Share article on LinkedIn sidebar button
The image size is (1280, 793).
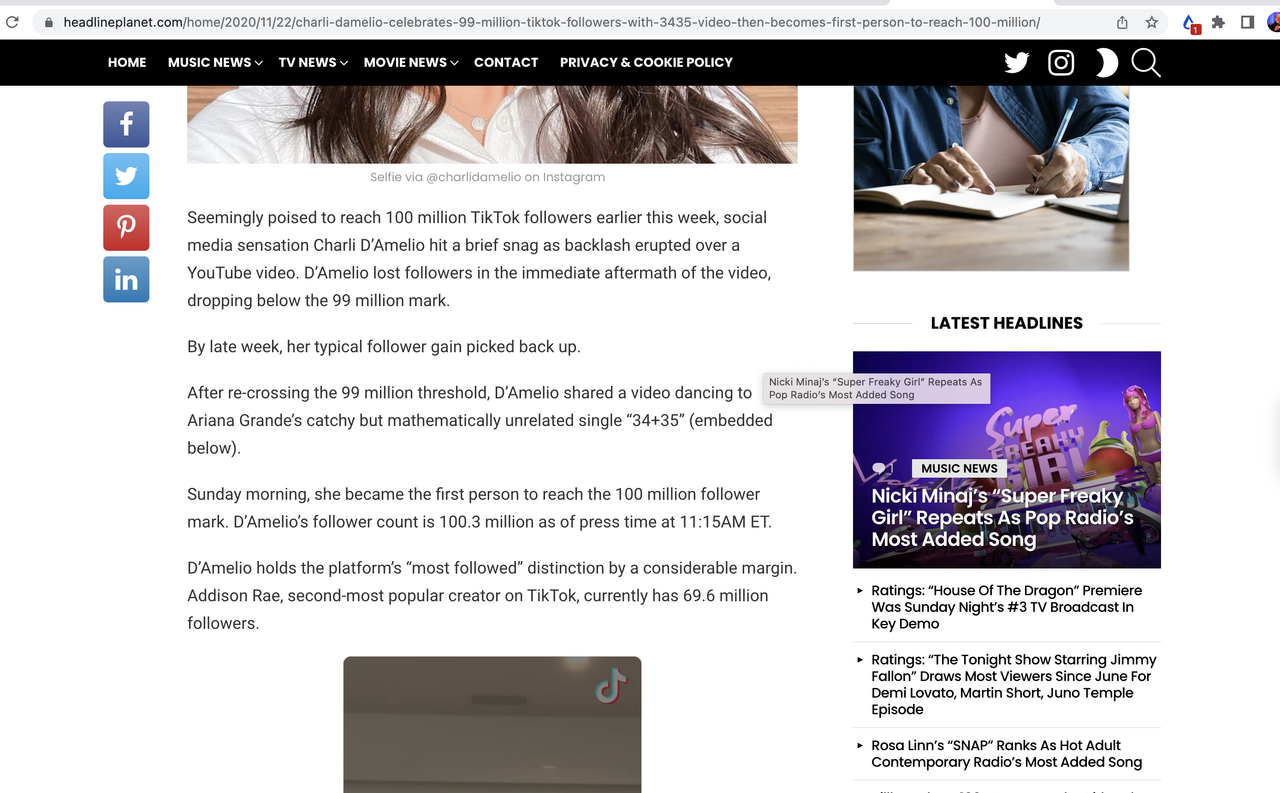[126, 279]
